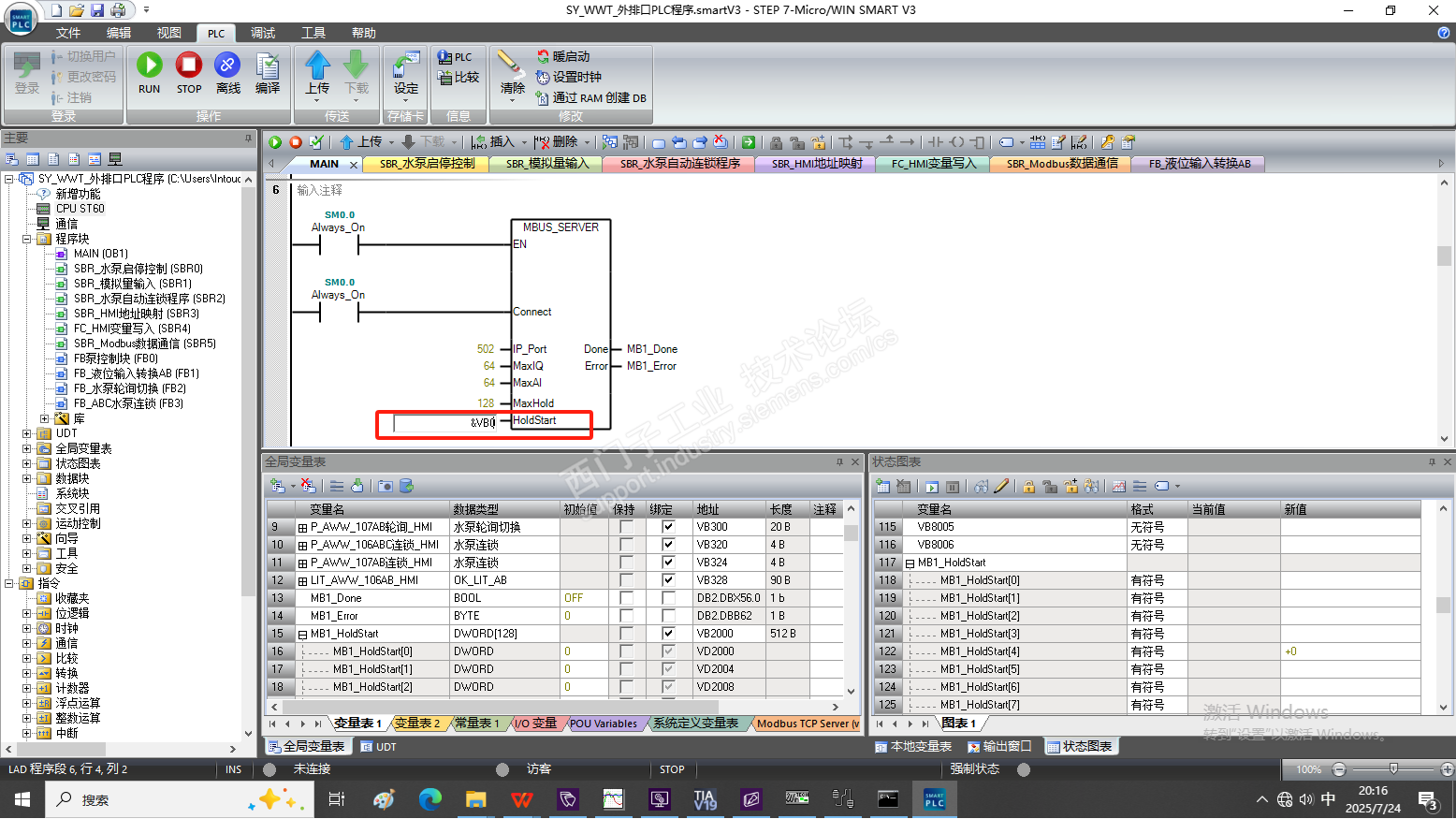Image resolution: width=1456 pixels, height=819 pixels.
Task: Open the TIA V19 app from the taskbar
Action: point(706,799)
